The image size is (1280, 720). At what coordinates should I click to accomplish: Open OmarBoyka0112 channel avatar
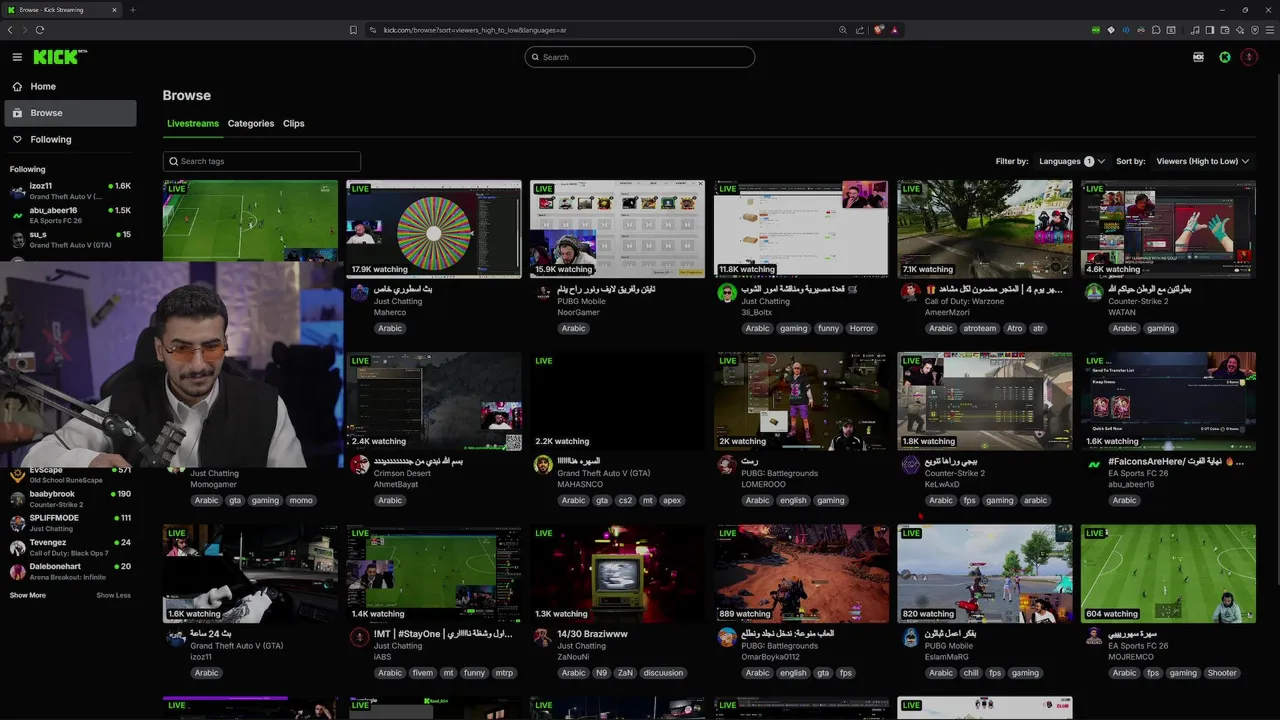tap(727, 638)
